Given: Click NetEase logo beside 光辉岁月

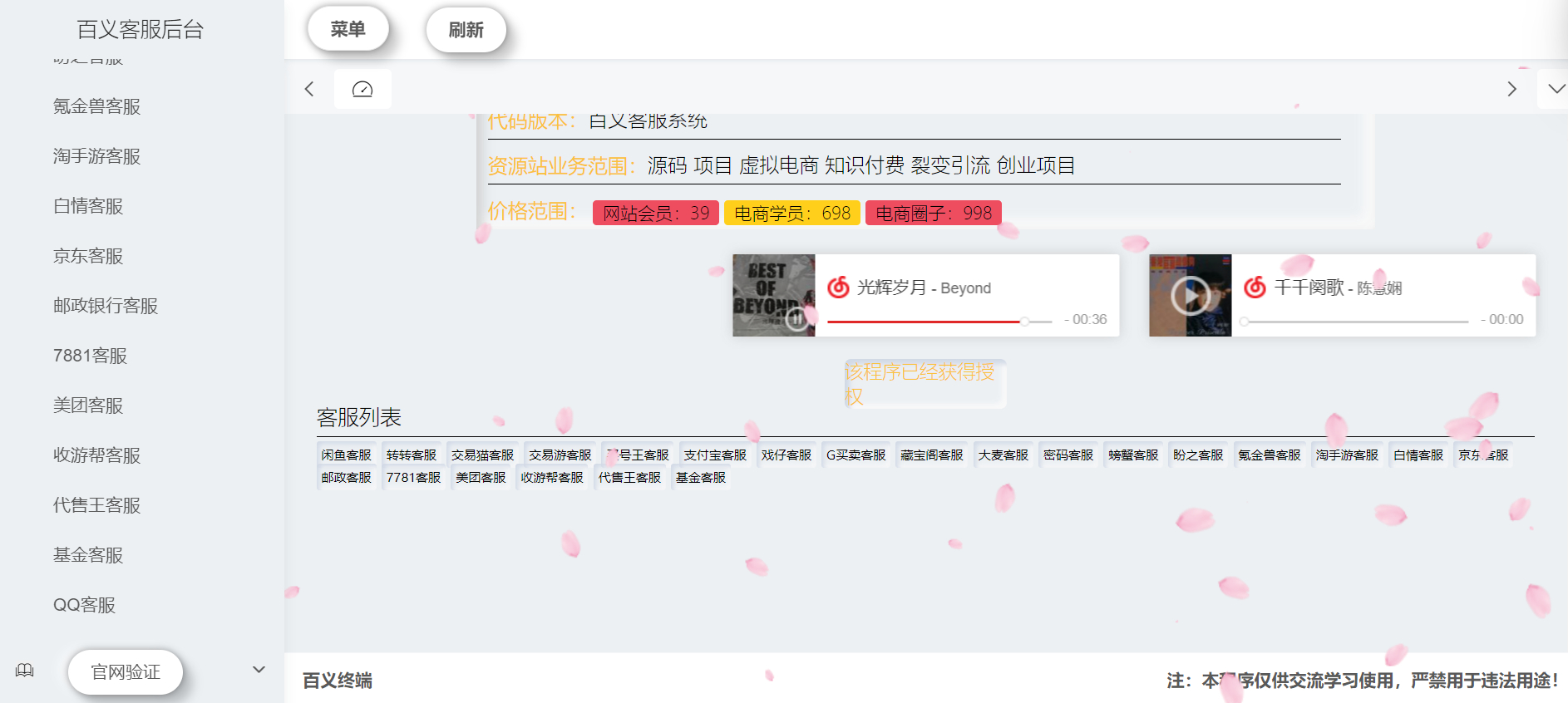Looking at the screenshot, I should click(838, 288).
